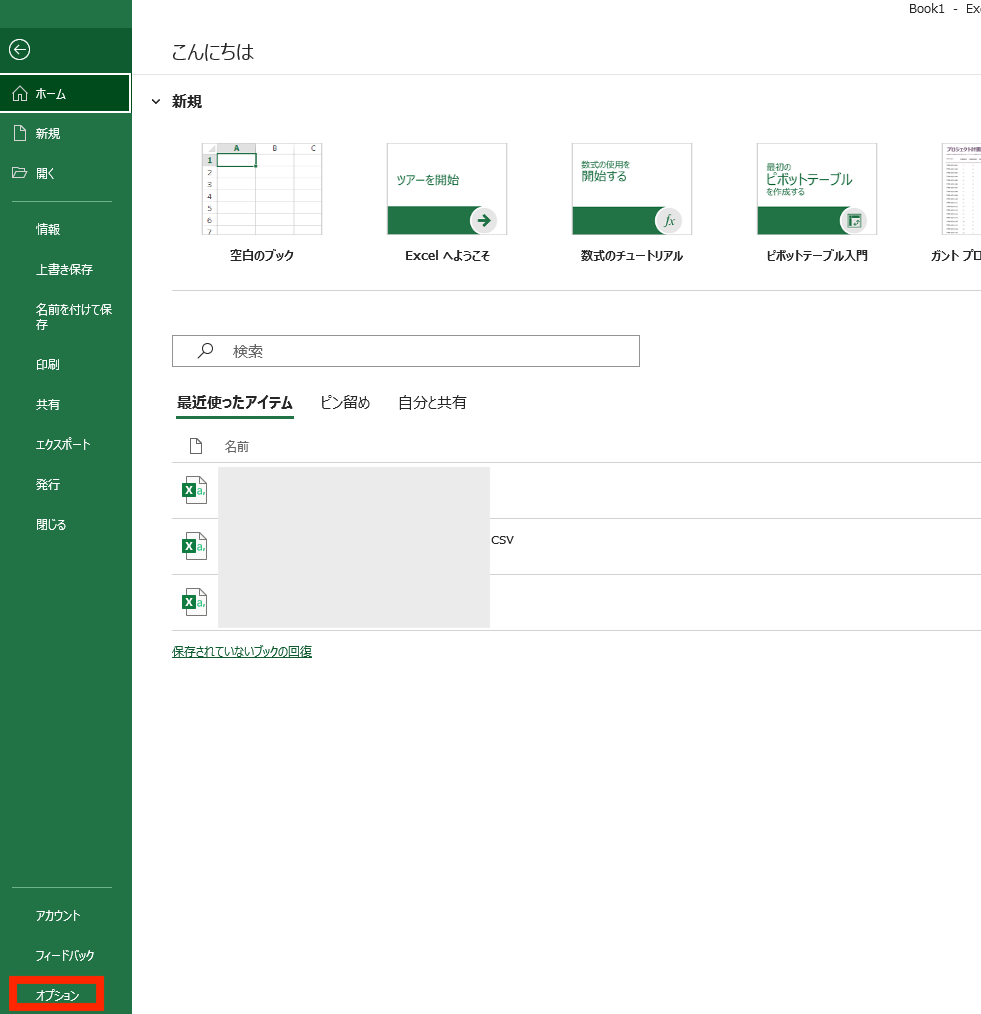This screenshot has height=1014, width=981.
Task: Click the open folder icon beside 開く
Action: (x=19, y=173)
